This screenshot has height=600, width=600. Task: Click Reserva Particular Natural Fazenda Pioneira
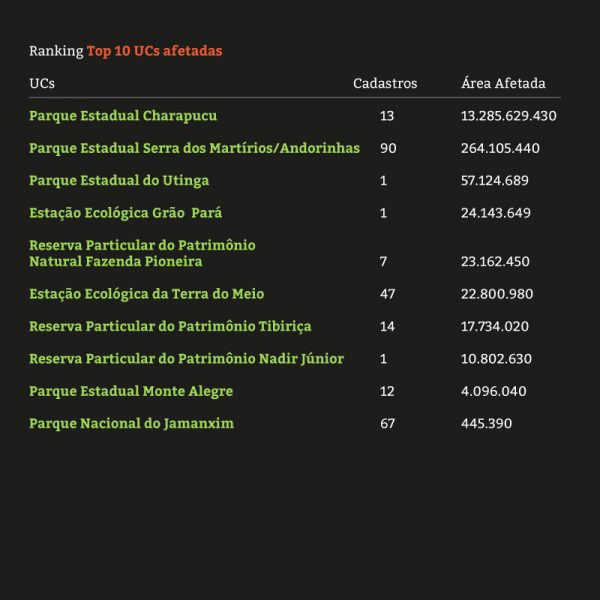(142, 253)
